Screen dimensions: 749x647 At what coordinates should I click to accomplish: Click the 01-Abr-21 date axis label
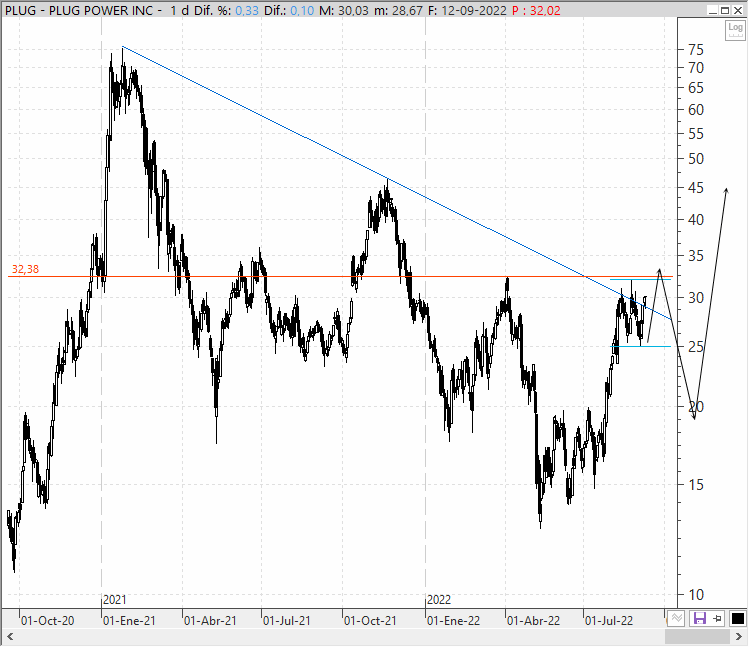(211, 621)
